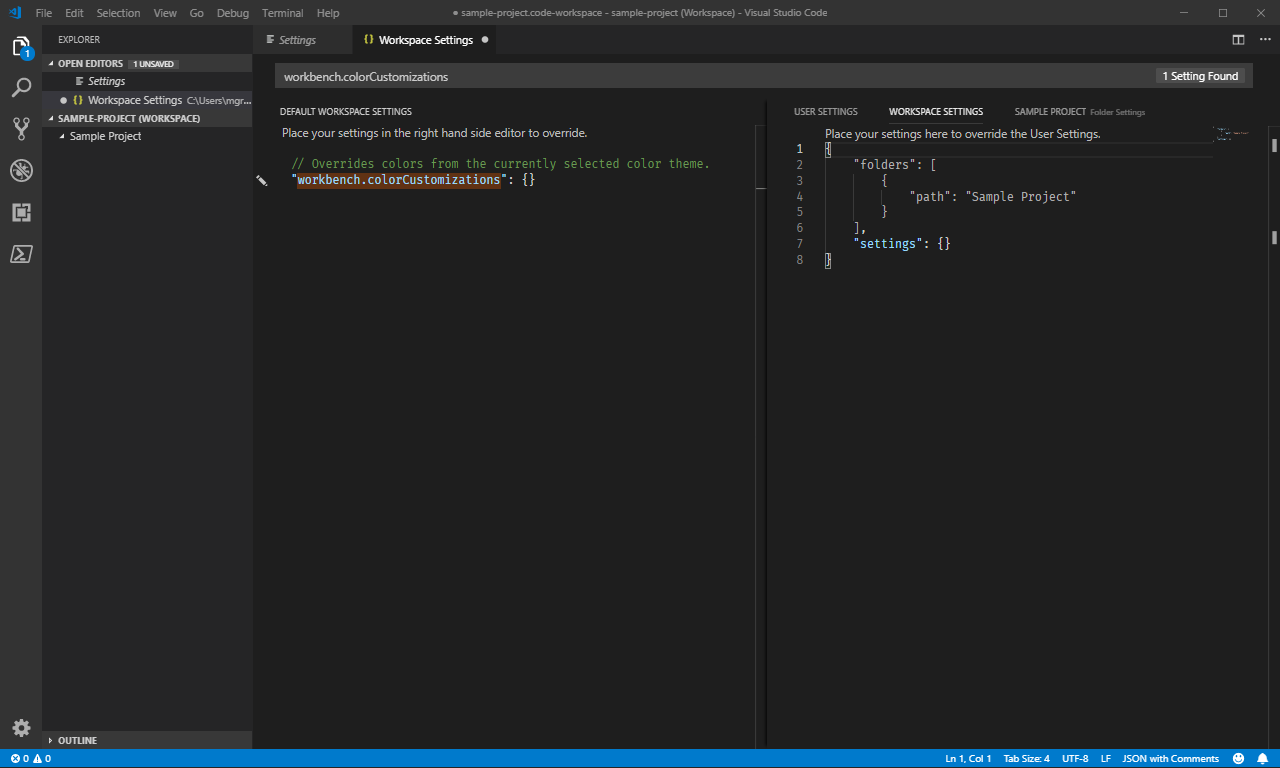Open the notifications bell icon
This screenshot has height=768, width=1280.
tap(1263, 759)
